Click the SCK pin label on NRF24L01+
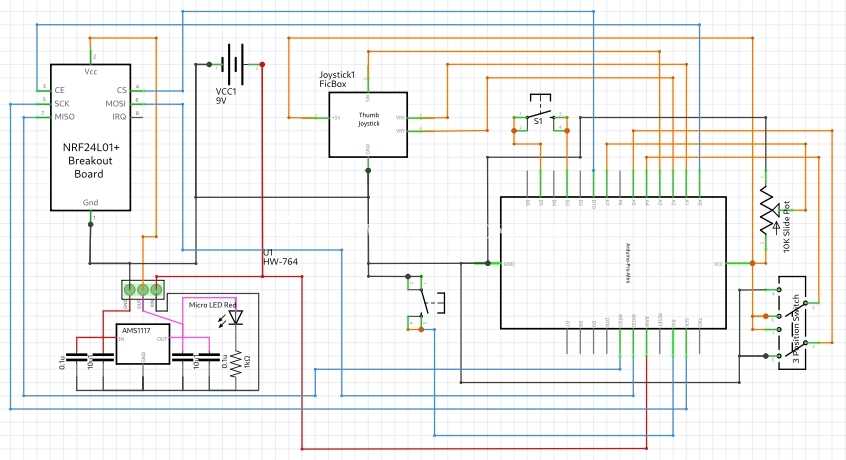The height and width of the screenshot is (460, 846). pyautogui.click(x=62, y=104)
